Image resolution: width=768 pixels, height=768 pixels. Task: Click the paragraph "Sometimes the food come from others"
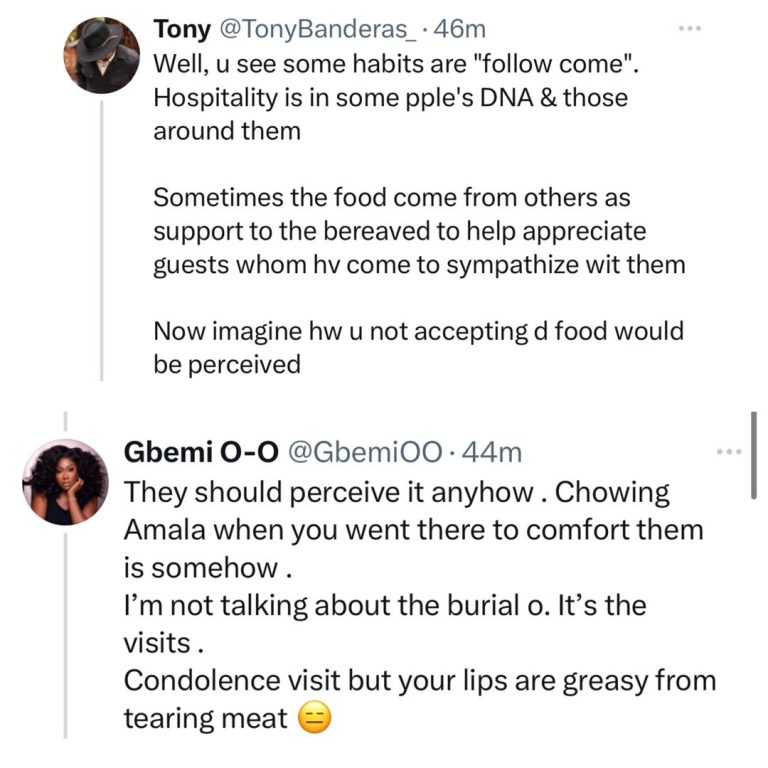[400, 231]
